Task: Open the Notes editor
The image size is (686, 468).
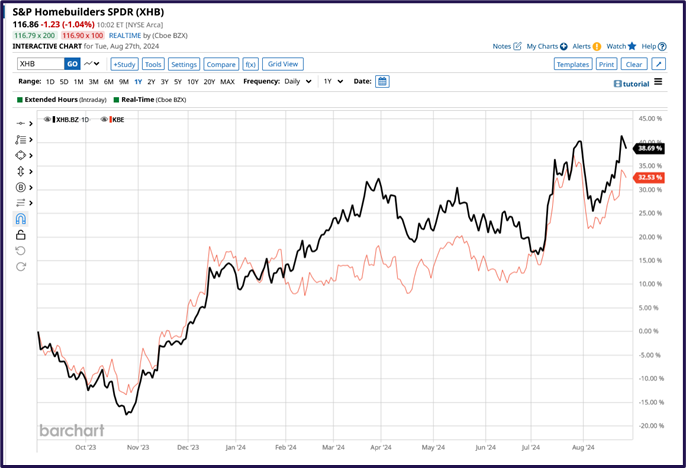Action: [507, 46]
